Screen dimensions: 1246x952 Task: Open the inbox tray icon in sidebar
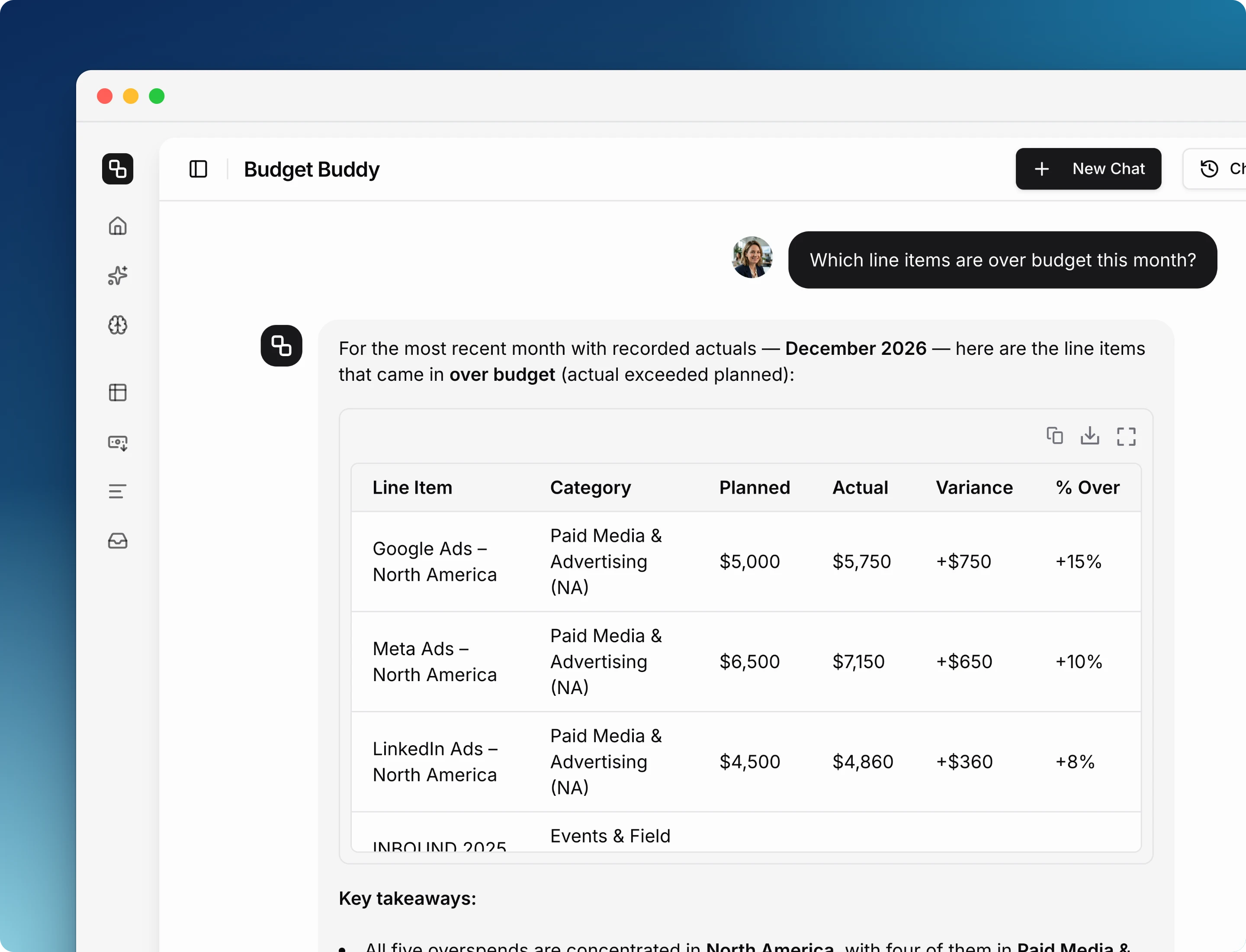[117, 540]
